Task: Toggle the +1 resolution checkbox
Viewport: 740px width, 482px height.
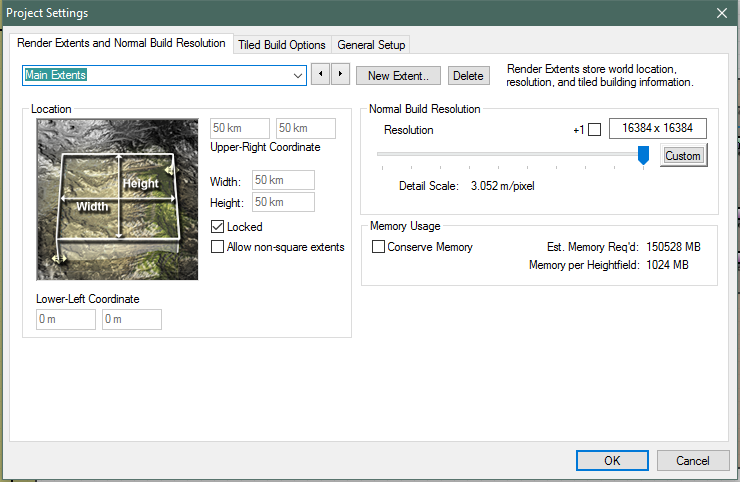Action: (594, 129)
